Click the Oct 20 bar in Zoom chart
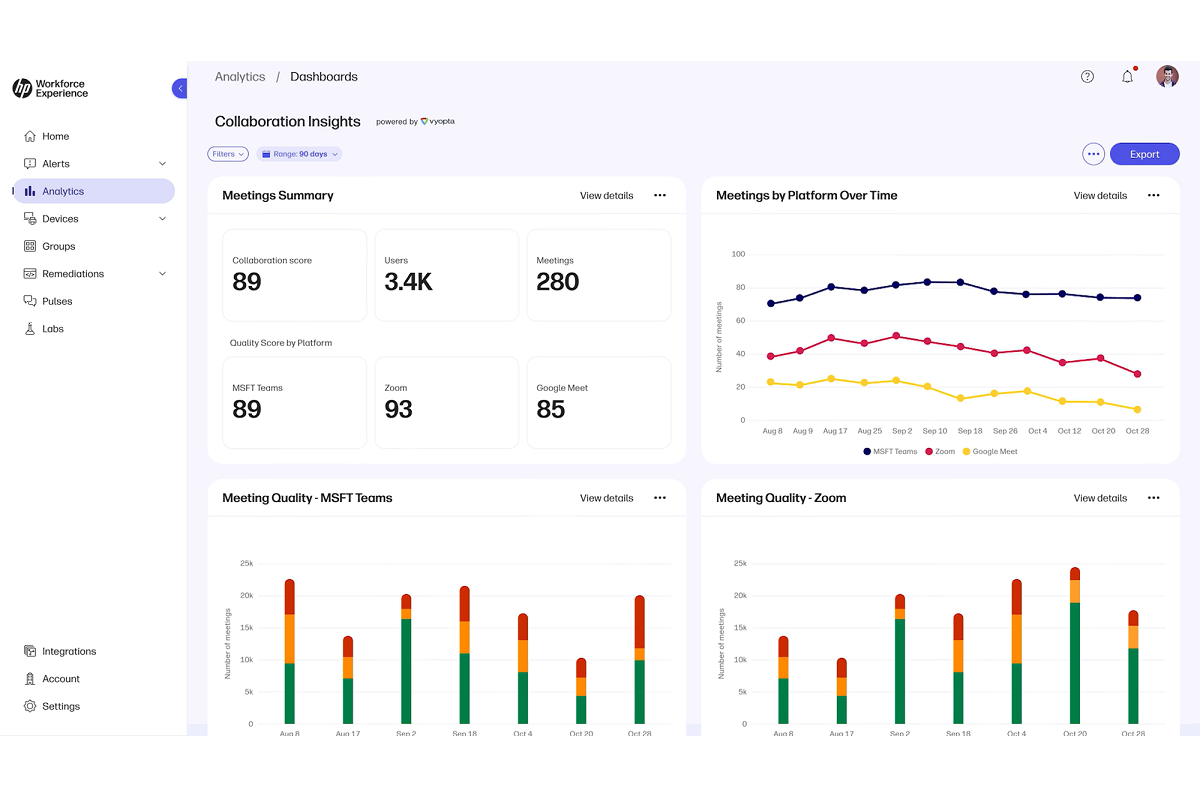 click(1075, 645)
